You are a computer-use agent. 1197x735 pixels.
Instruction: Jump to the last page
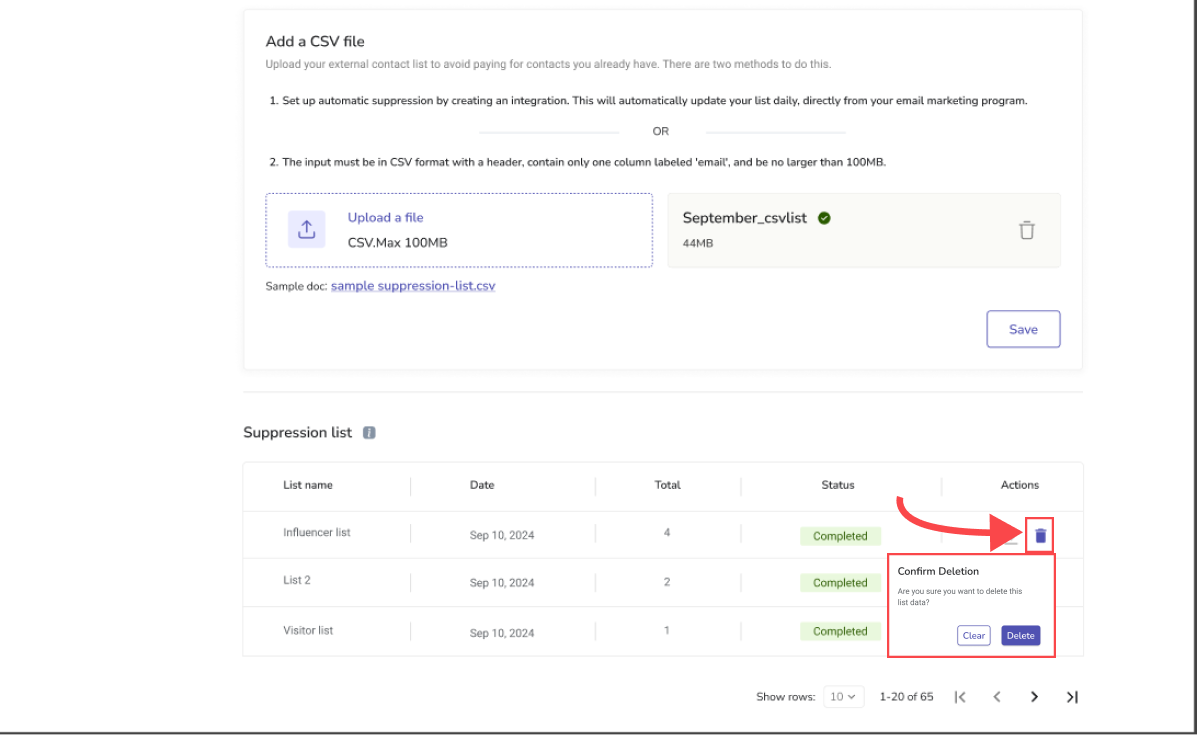pyautogui.click(x=1072, y=697)
